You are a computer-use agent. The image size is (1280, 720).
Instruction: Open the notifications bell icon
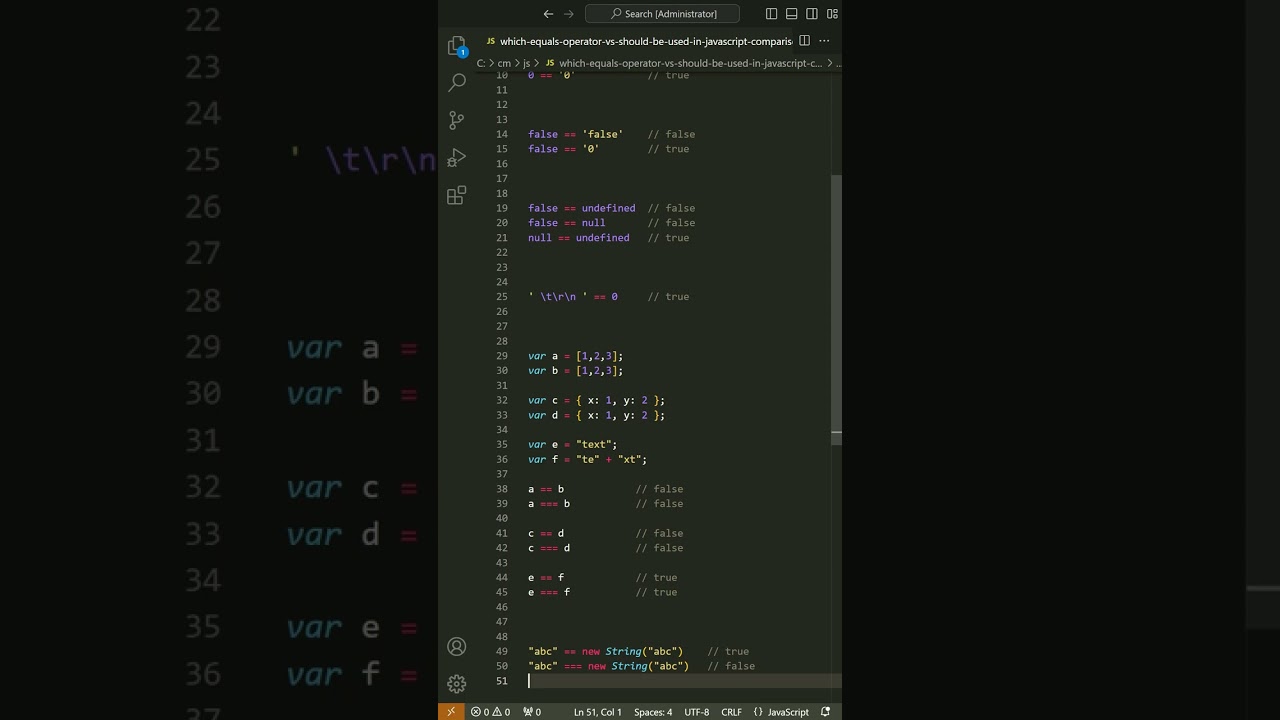pos(825,712)
